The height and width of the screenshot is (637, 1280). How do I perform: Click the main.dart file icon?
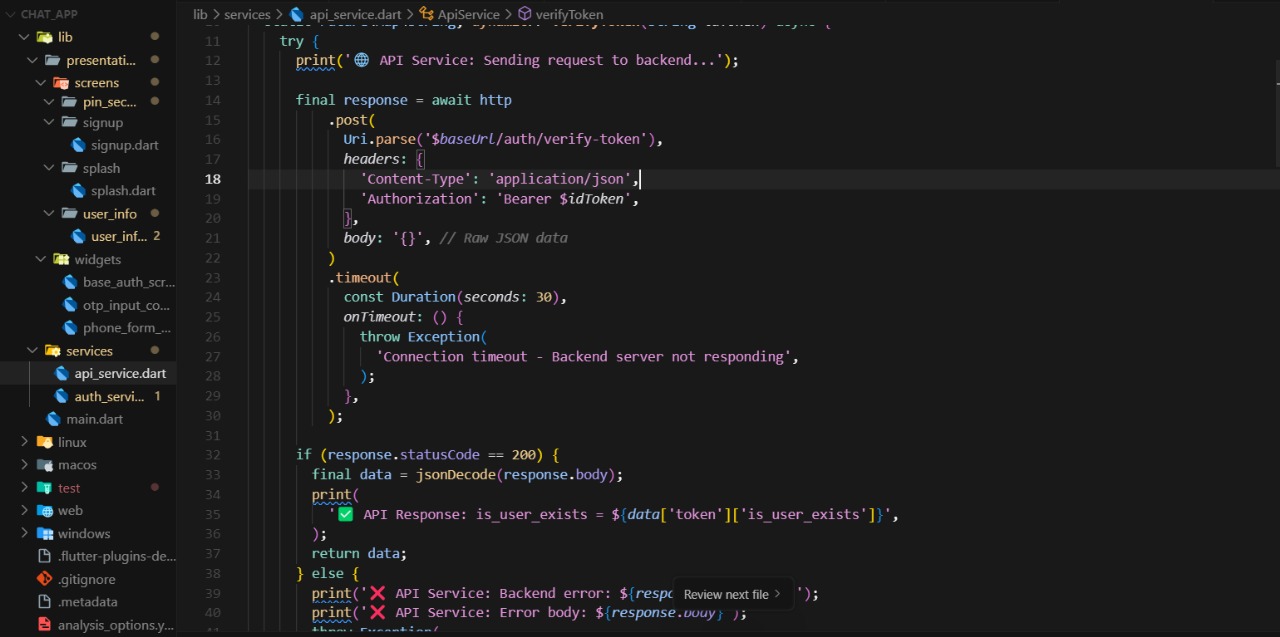coord(54,419)
